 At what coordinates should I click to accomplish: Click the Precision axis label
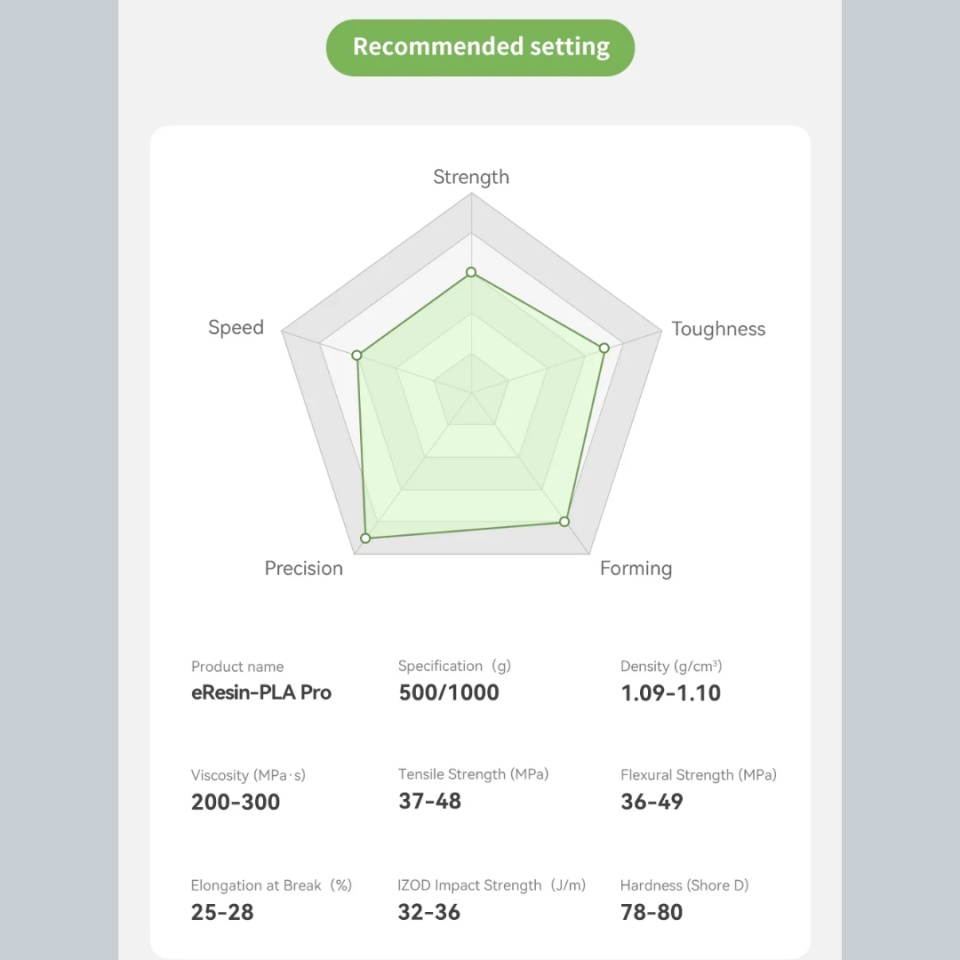pyautogui.click(x=304, y=568)
